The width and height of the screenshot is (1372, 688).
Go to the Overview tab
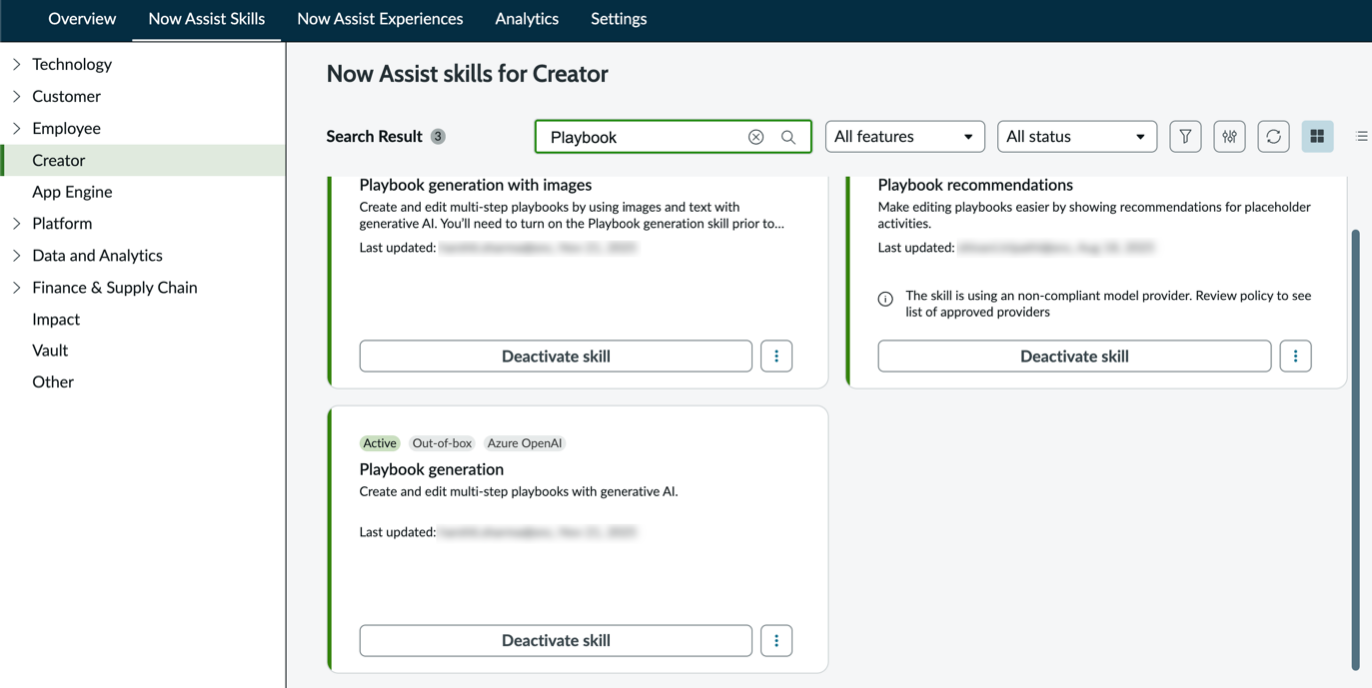point(82,19)
